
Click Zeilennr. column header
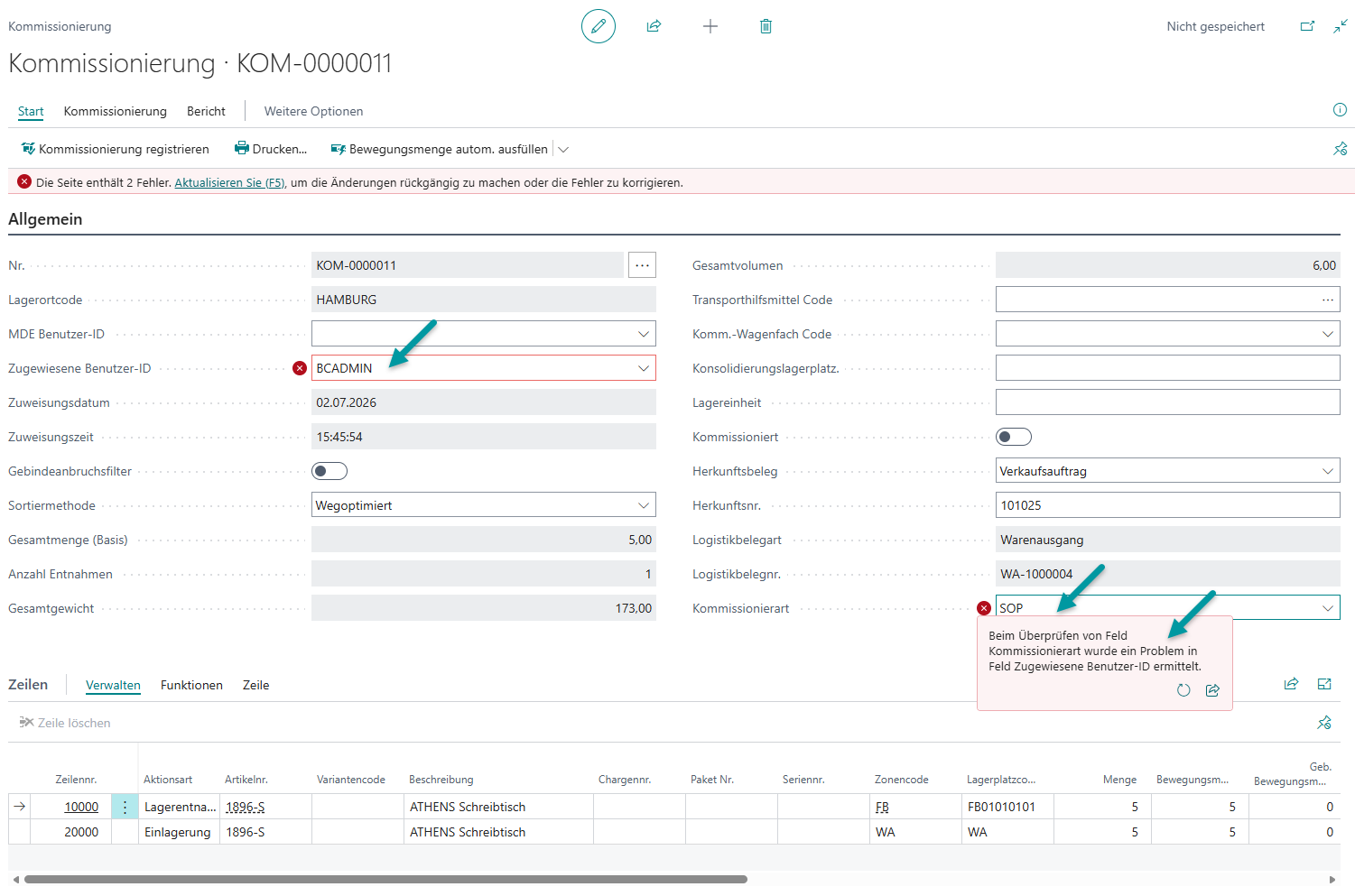click(x=76, y=780)
